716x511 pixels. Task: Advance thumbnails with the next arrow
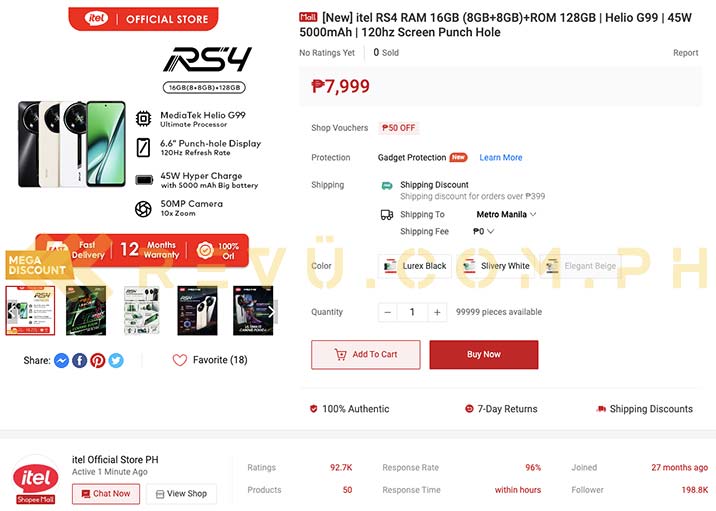271,311
